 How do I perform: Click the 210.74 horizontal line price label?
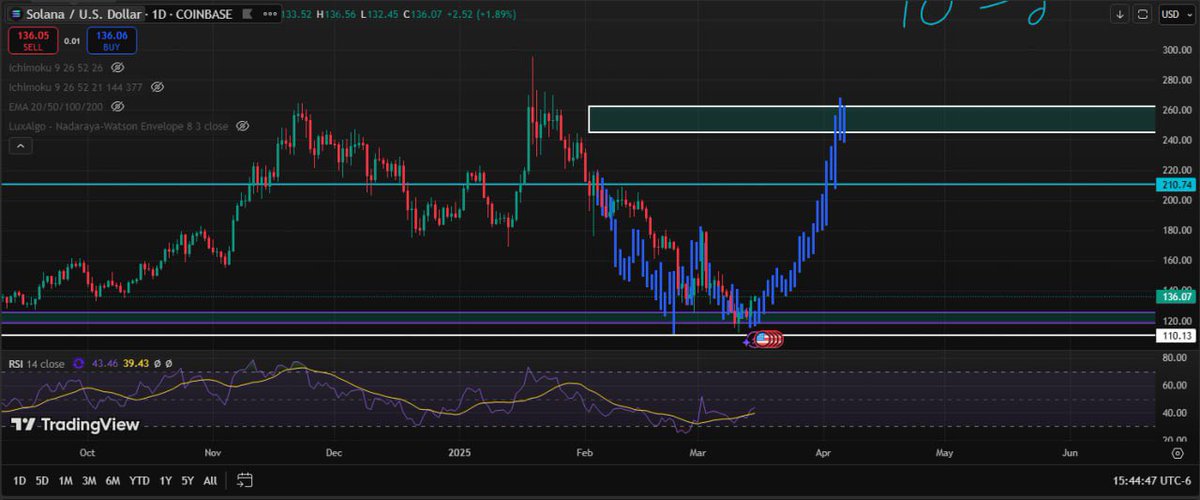click(x=1174, y=184)
